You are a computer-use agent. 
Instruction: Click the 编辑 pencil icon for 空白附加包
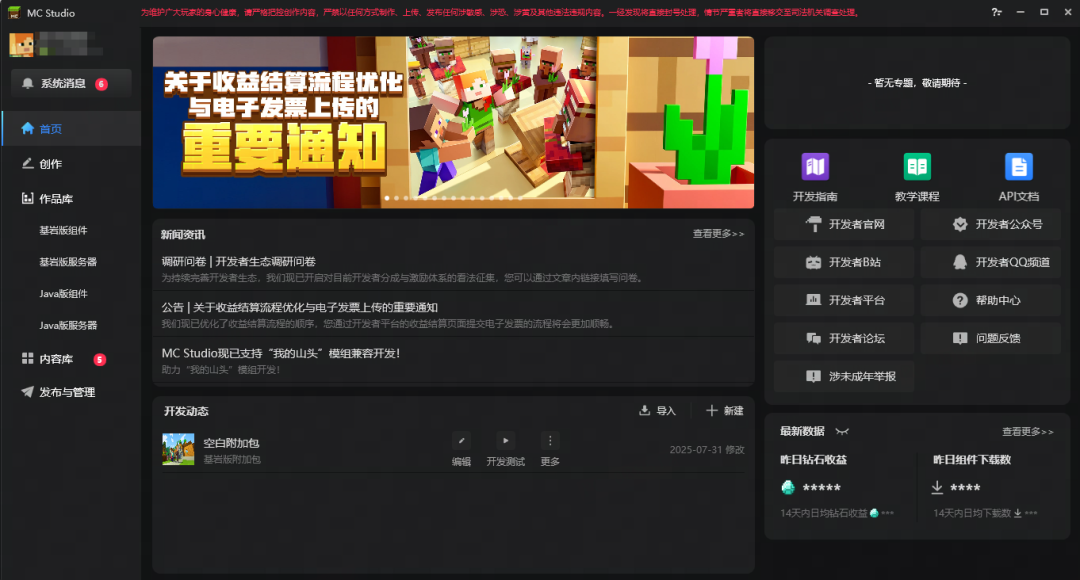tap(461, 440)
